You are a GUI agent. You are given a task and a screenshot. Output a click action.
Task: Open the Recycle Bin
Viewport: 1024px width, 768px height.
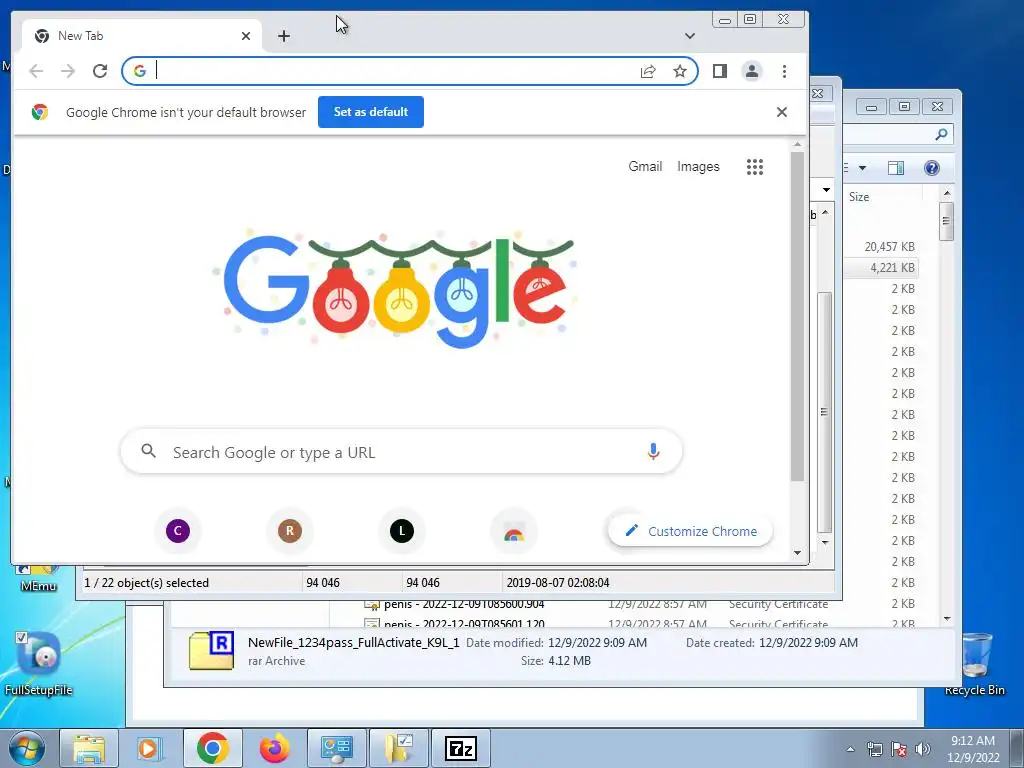coord(974,664)
